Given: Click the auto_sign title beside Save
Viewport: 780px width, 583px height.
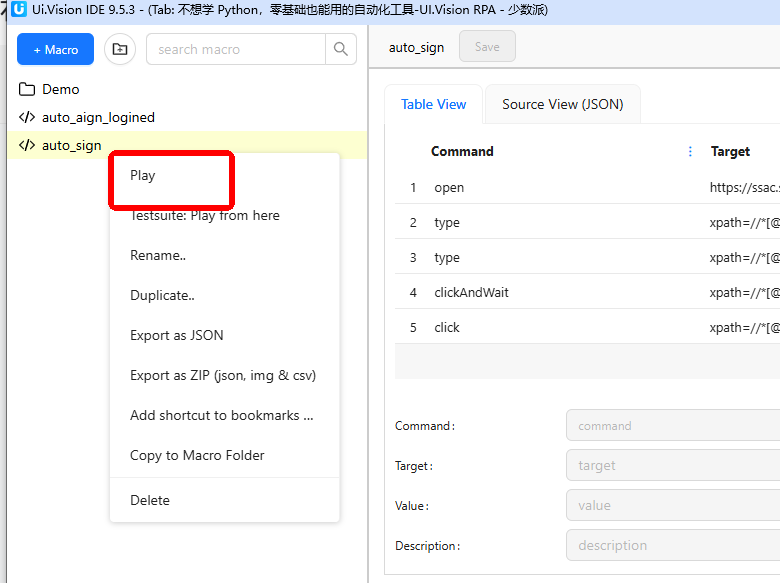Looking at the screenshot, I should click(416, 48).
